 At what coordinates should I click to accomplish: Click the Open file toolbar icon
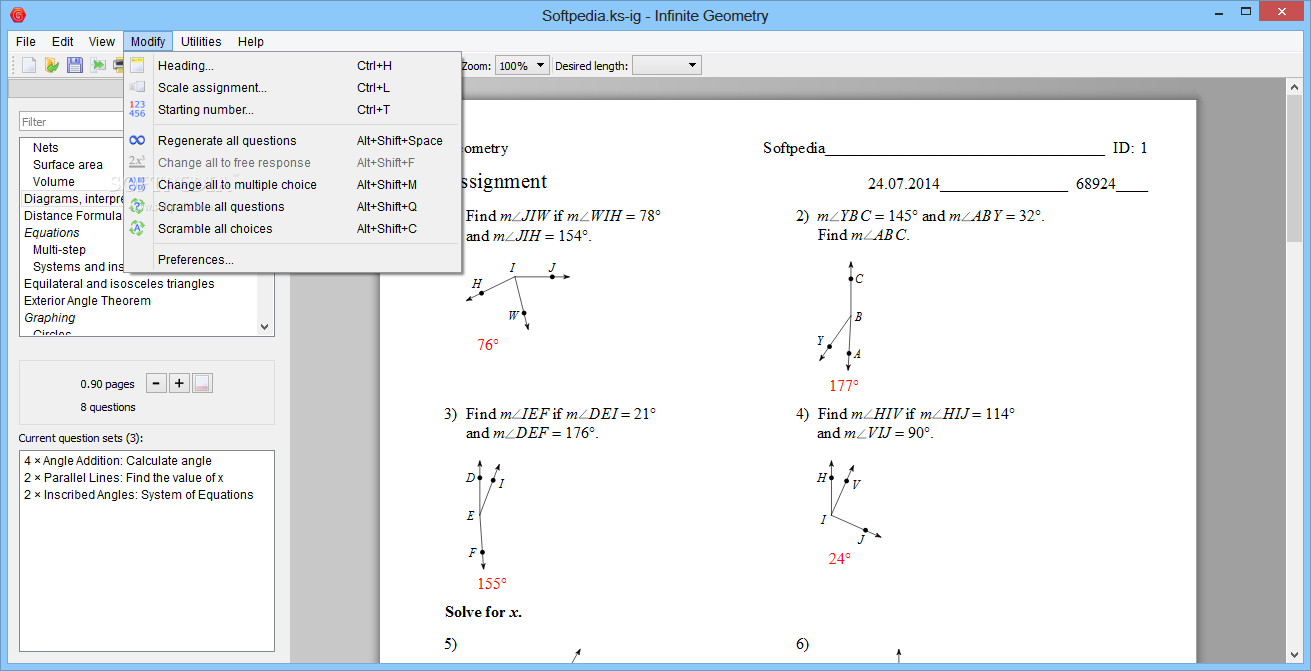point(52,65)
